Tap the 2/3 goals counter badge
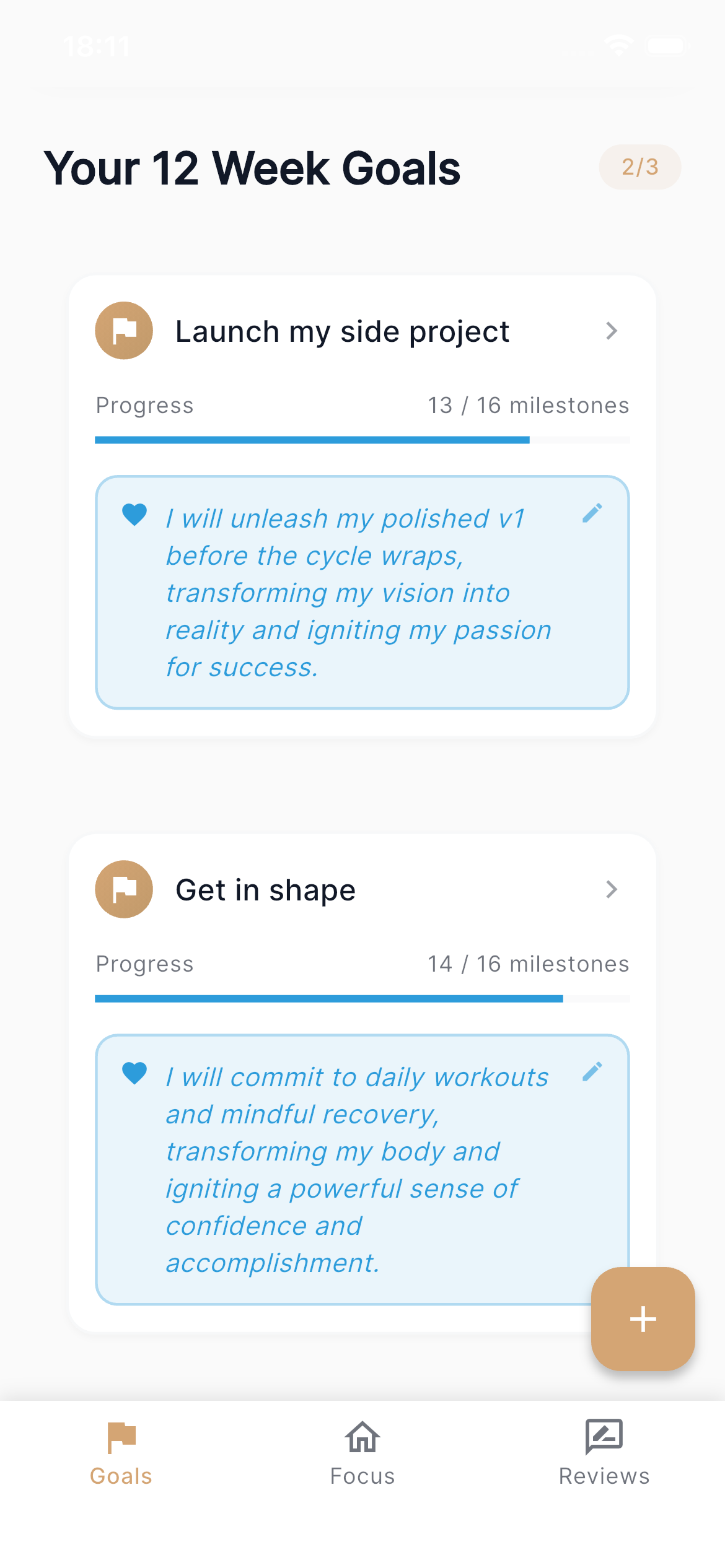The image size is (725, 1568). 639,166
